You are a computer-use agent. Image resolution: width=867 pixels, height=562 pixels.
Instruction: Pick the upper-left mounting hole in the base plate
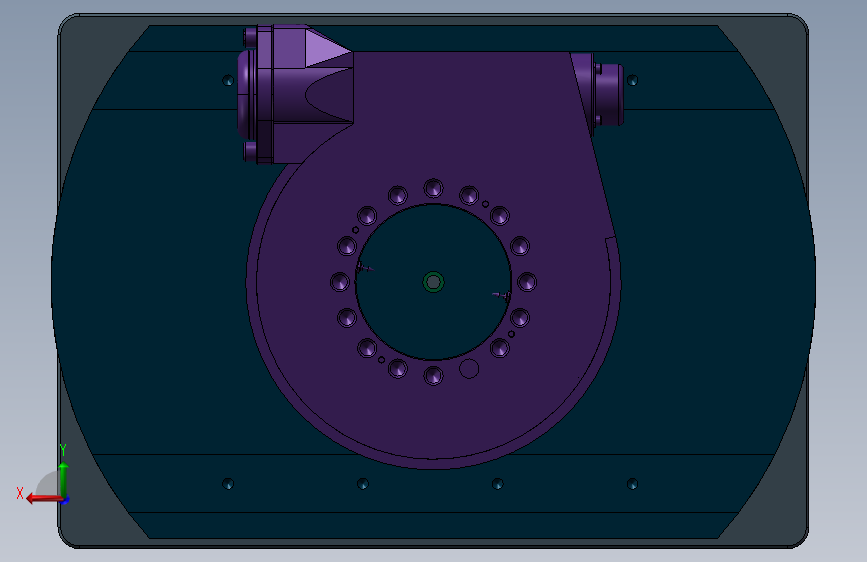pos(228,81)
